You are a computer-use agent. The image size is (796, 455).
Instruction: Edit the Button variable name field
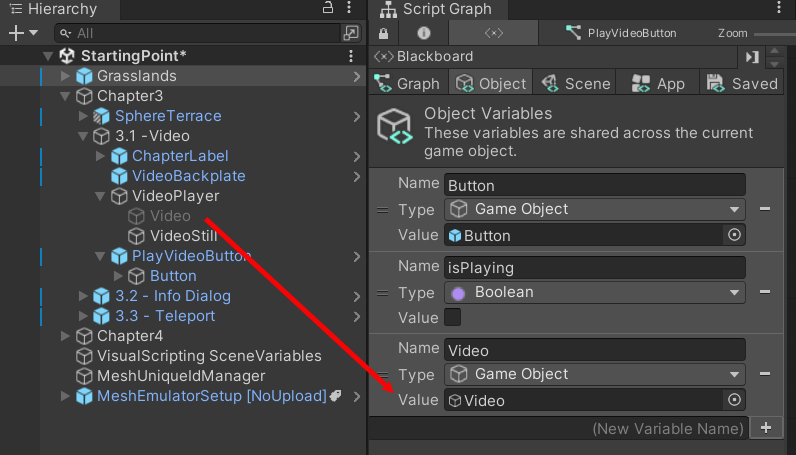coord(595,185)
